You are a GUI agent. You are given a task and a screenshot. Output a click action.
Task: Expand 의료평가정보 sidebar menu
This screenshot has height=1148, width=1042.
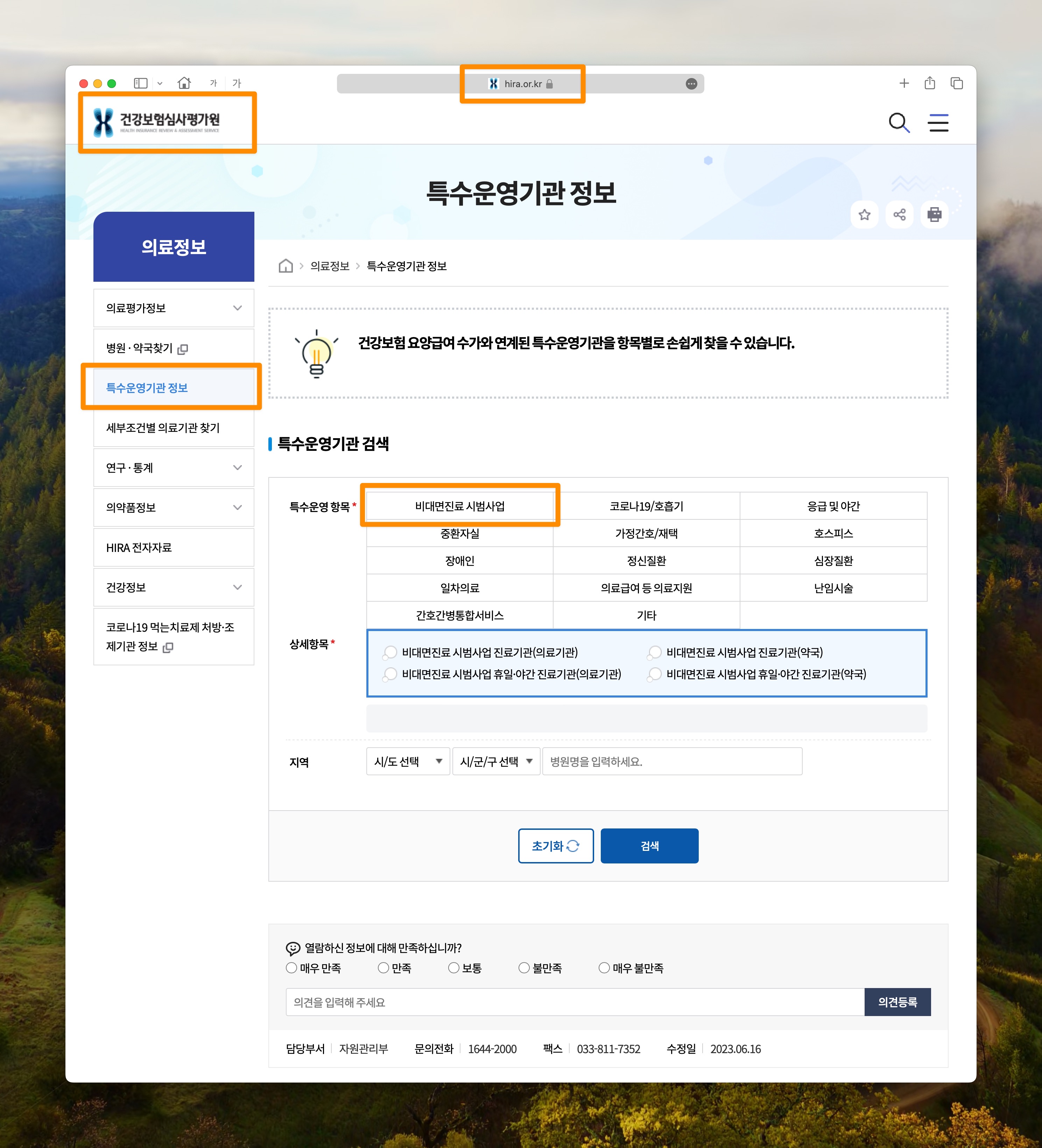tap(174, 308)
